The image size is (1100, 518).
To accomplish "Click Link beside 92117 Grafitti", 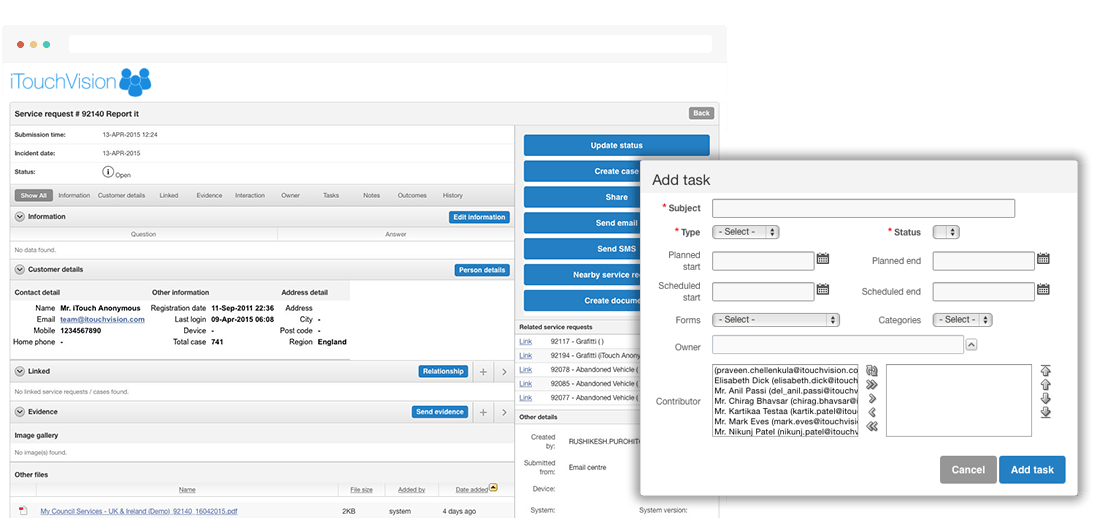I will pyautogui.click(x=525, y=341).
